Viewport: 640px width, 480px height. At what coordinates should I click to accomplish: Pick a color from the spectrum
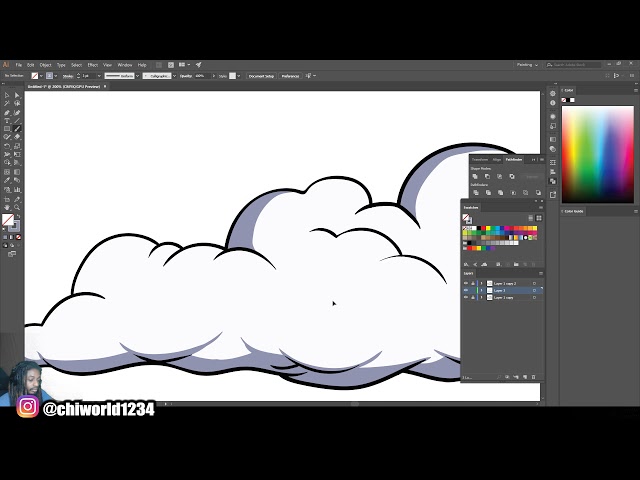click(598, 154)
